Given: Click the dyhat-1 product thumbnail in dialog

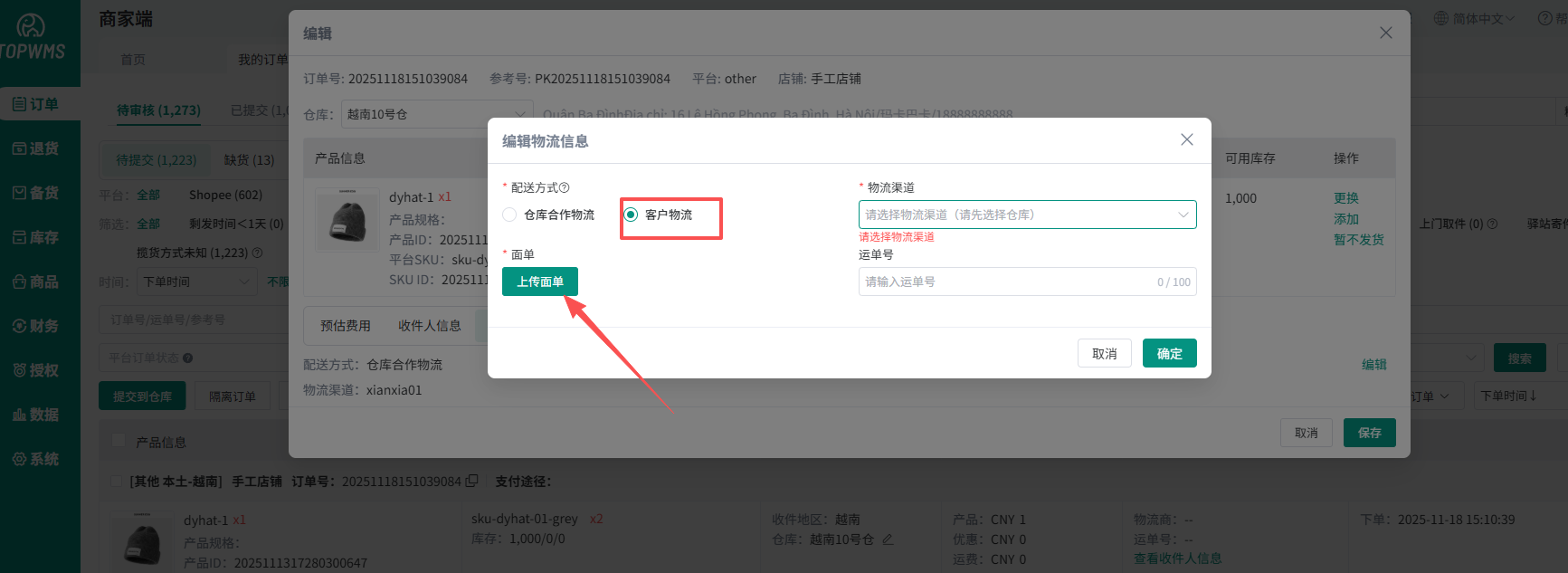Looking at the screenshot, I should tap(347, 220).
